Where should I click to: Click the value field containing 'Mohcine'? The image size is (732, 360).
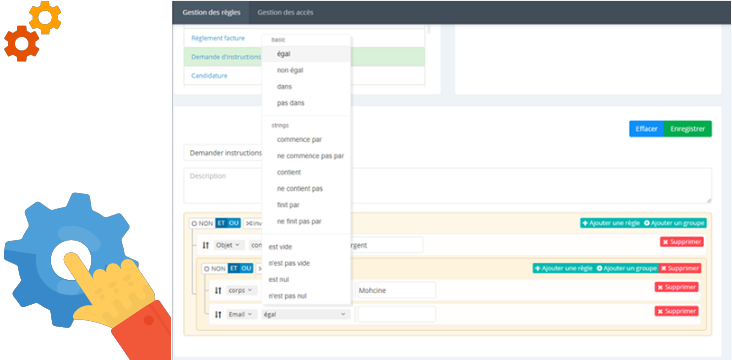point(396,290)
